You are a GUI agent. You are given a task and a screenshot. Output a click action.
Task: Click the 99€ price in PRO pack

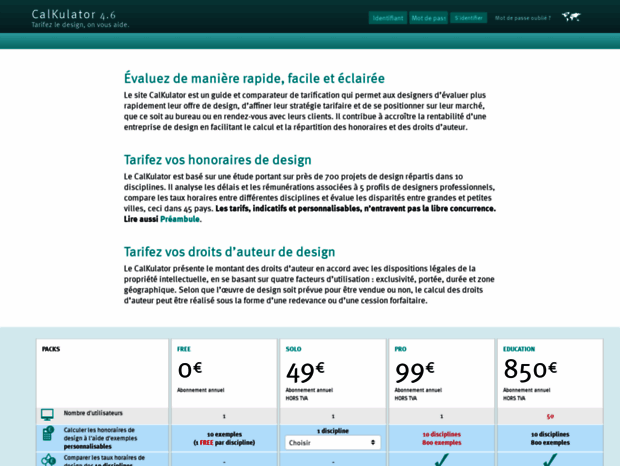[x=414, y=372]
